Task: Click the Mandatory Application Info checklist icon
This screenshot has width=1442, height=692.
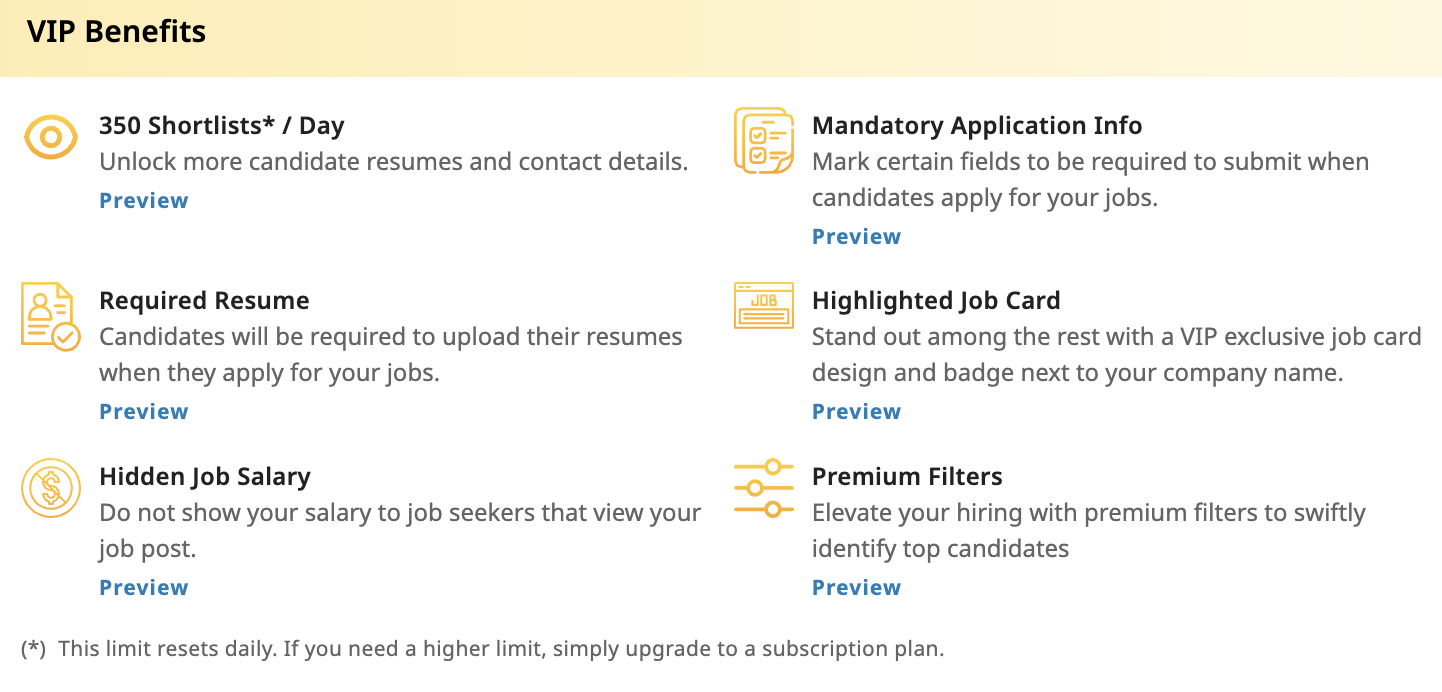Action: pos(763,140)
